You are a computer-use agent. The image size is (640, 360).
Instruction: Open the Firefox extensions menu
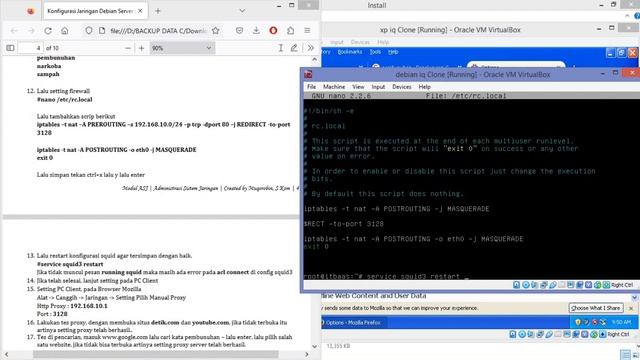click(x=290, y=31)
